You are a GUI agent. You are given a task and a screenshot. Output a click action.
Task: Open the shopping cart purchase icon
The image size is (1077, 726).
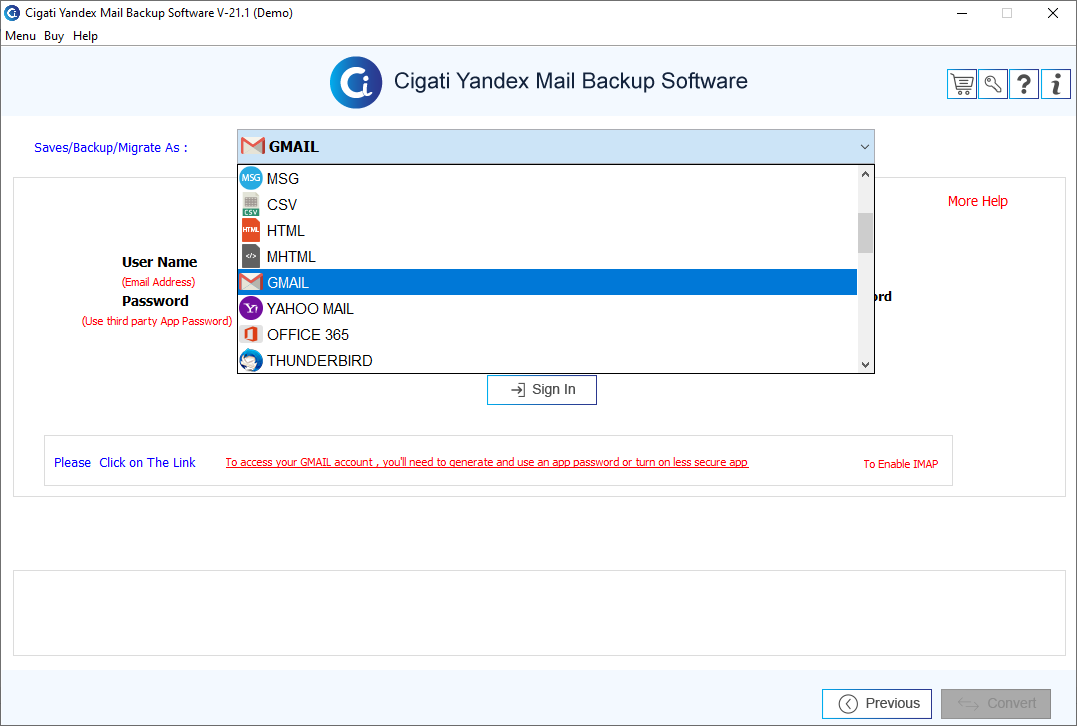[962, 84]
